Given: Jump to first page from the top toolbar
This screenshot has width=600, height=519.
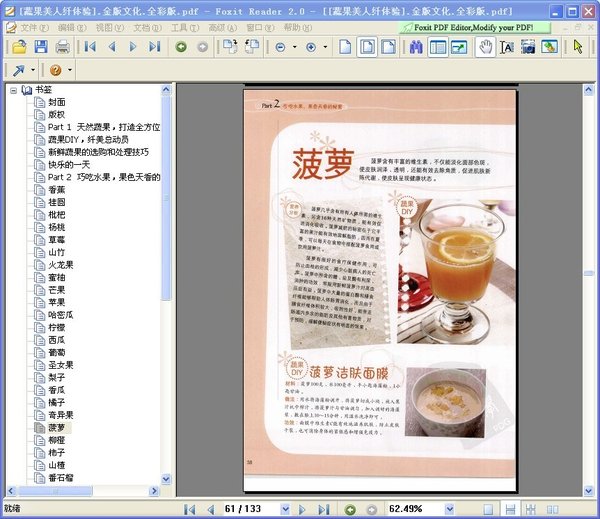Looking at the screenshot, I should (x=91, y=47).
